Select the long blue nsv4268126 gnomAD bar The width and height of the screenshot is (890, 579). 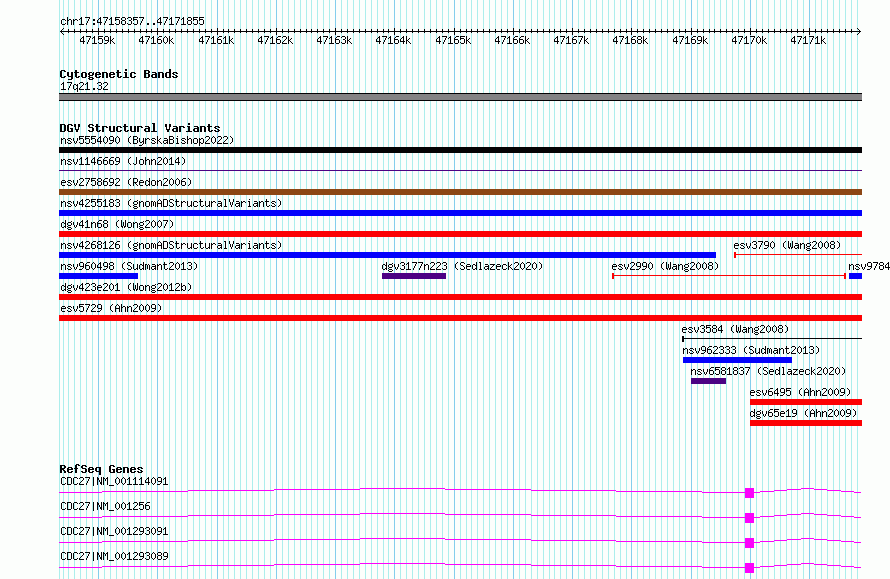388,255
